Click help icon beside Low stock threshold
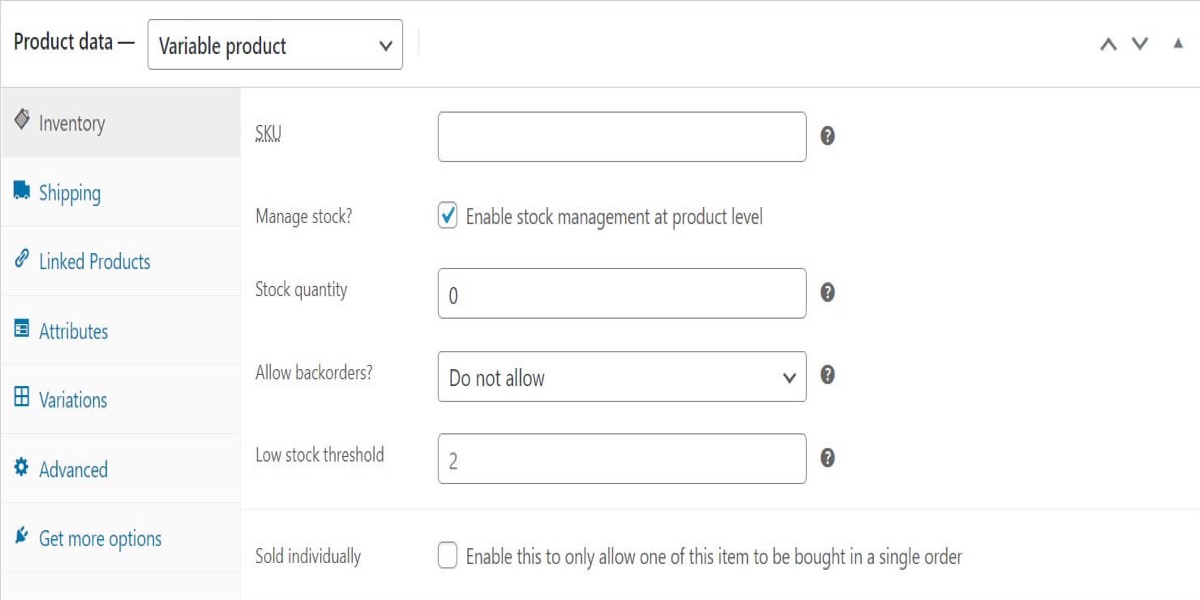1200x600 pixels. coord(827,457)
